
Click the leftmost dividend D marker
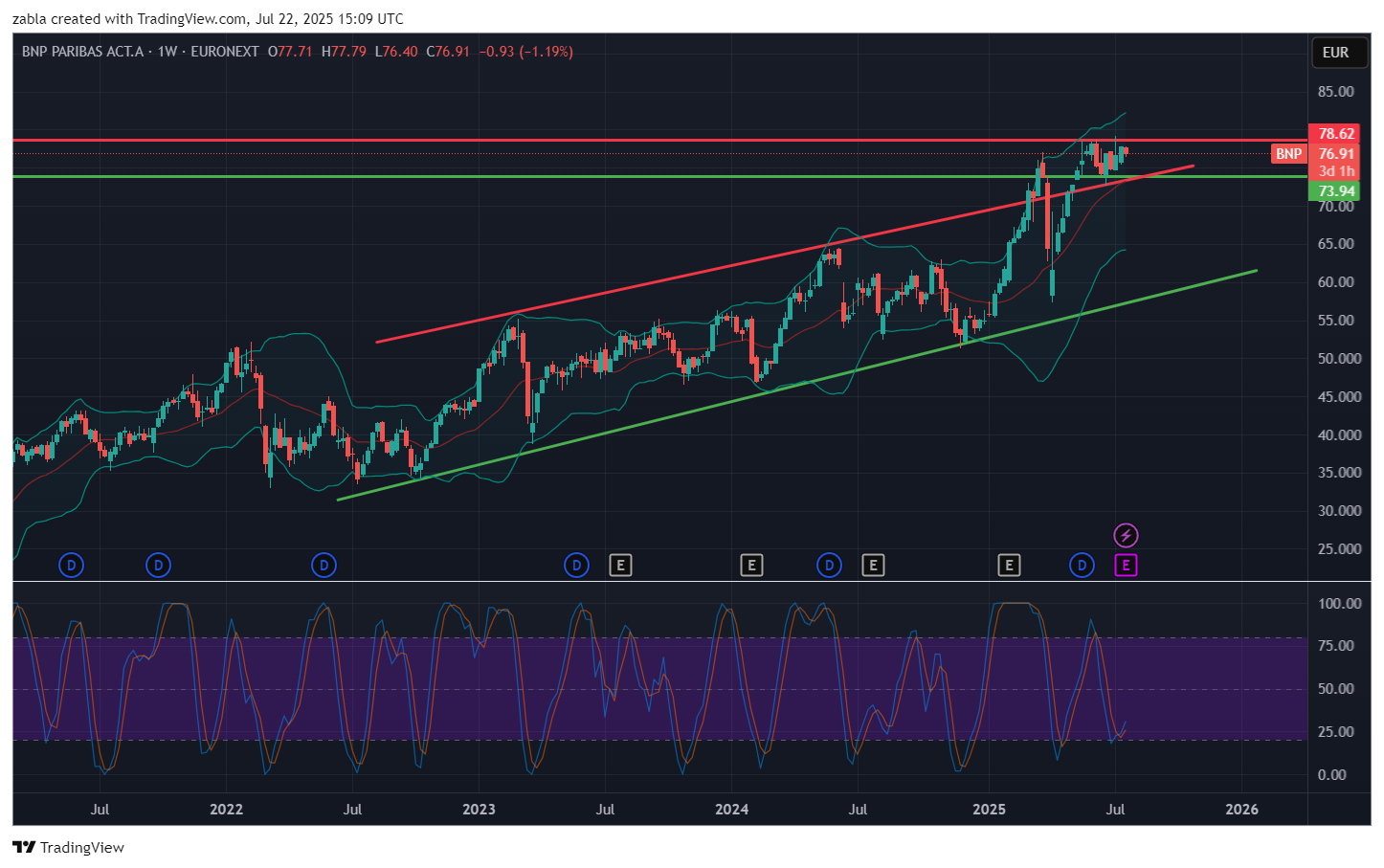[72, 566]
